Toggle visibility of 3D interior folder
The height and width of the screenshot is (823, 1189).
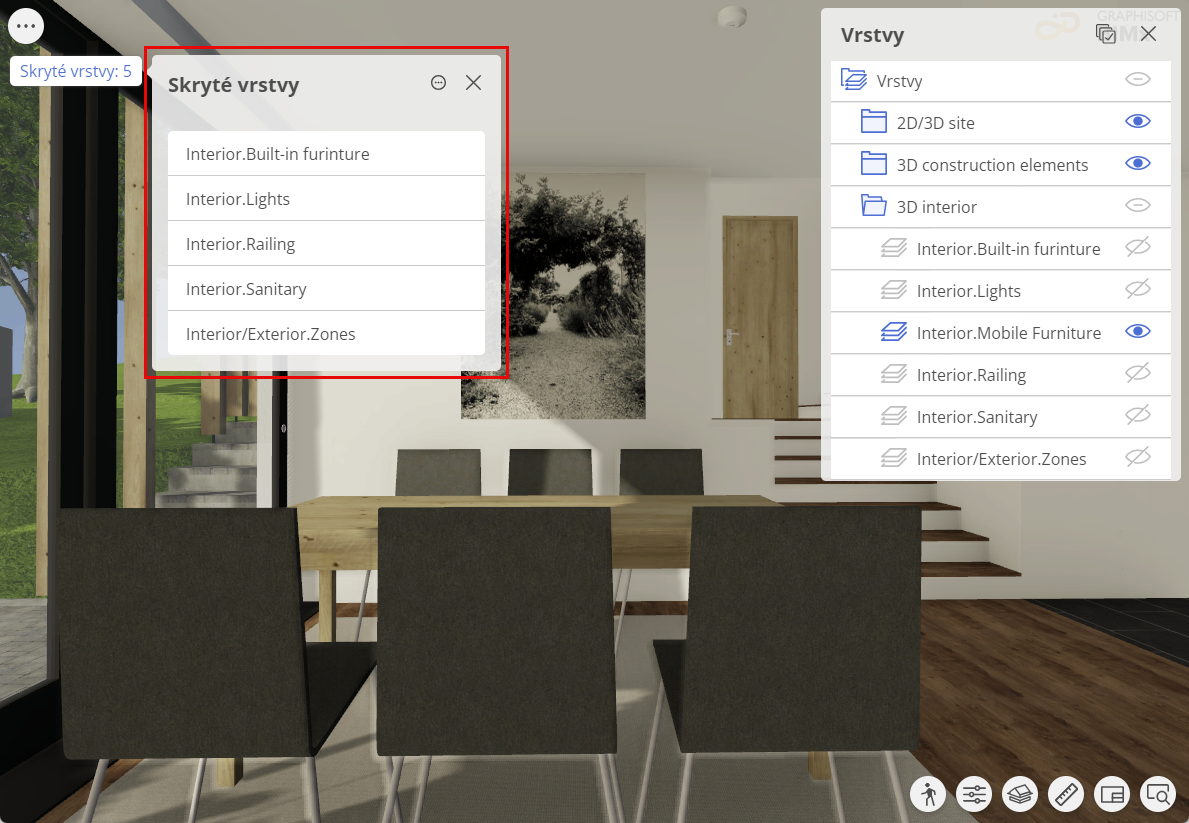(1137, 206)
